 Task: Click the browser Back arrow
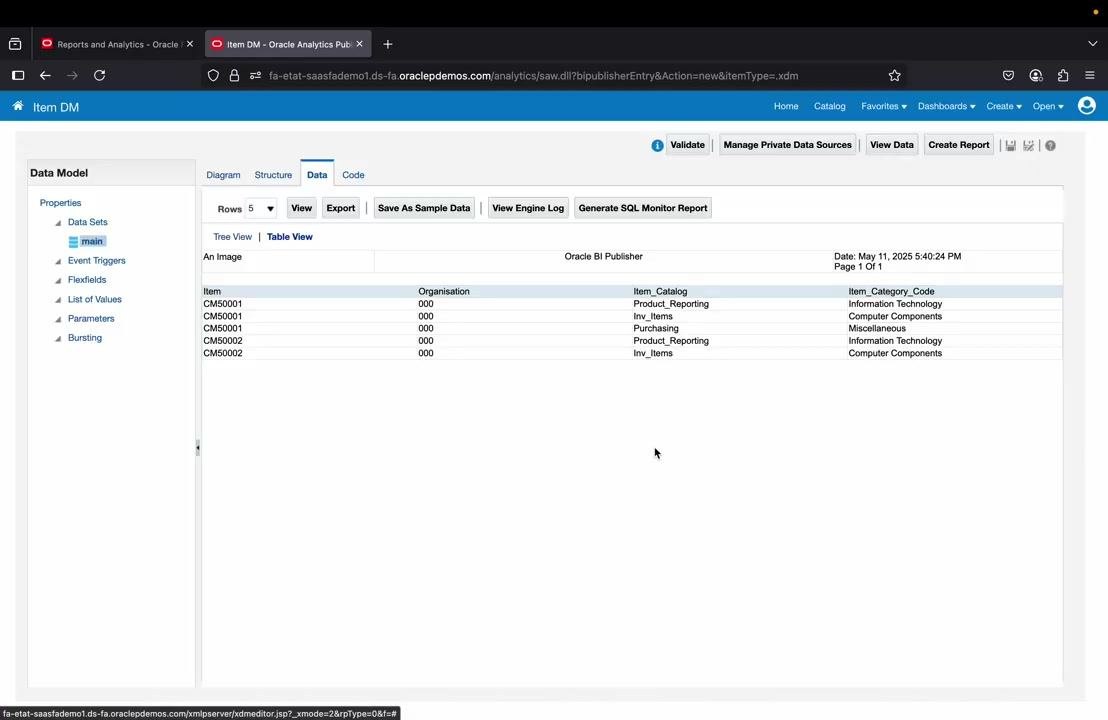(45, 76)
